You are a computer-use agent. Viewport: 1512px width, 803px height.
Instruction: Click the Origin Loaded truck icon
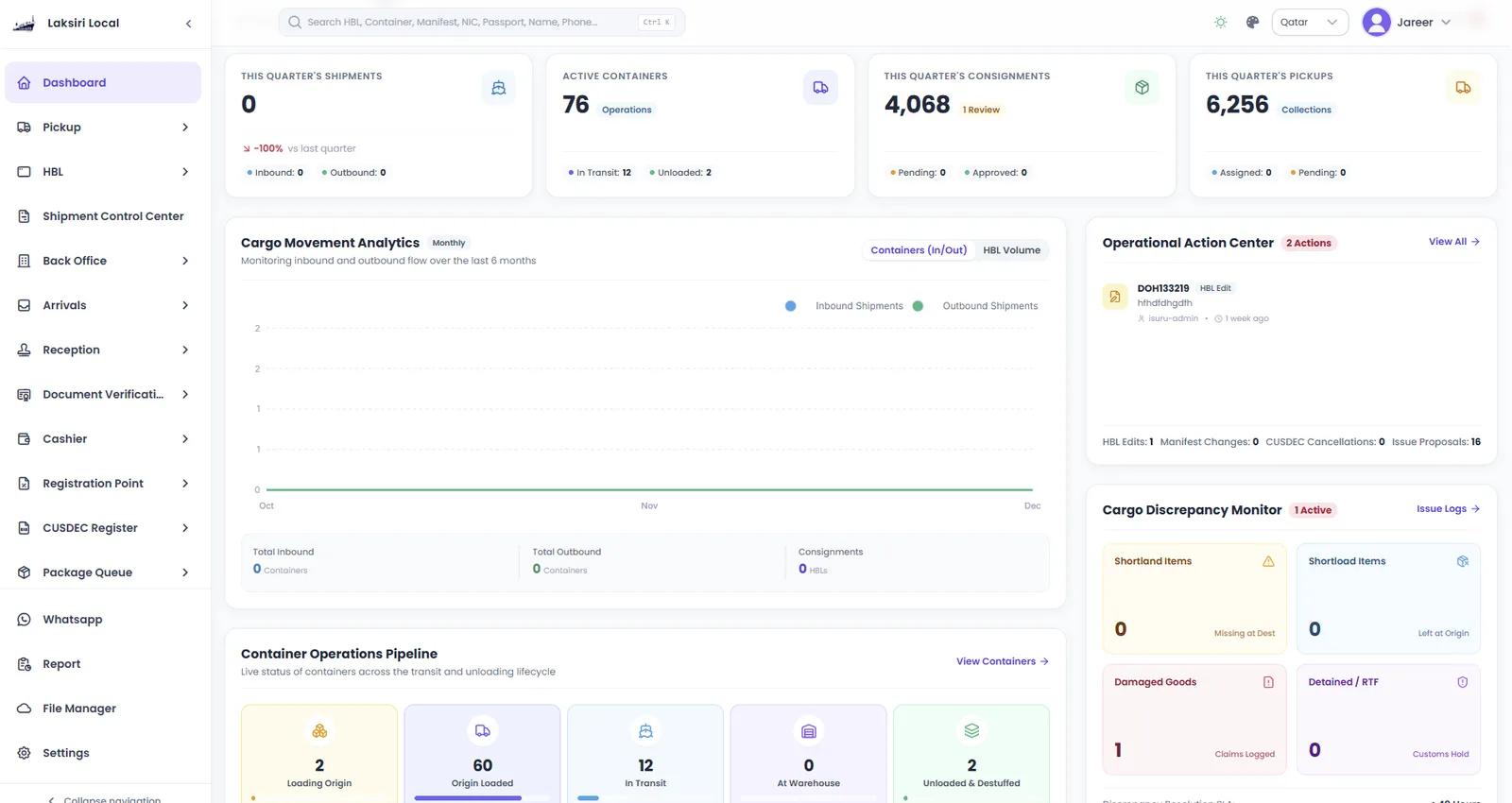pos(483,731)
